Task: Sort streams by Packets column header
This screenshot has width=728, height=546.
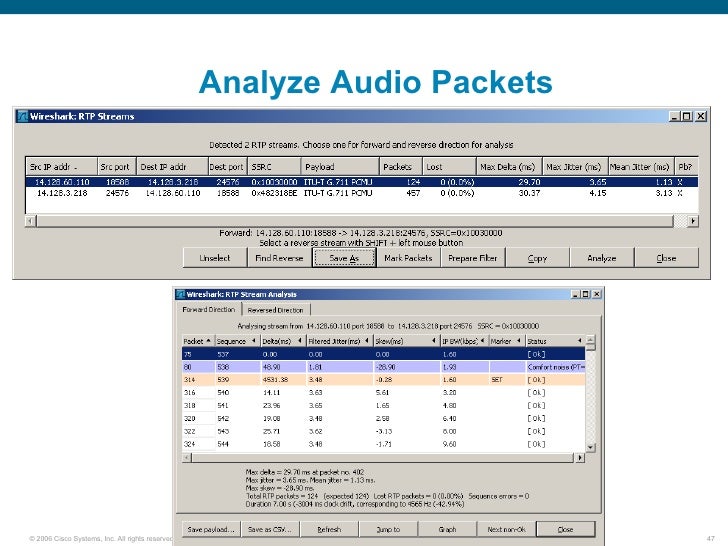Action: tap(401, 167)
